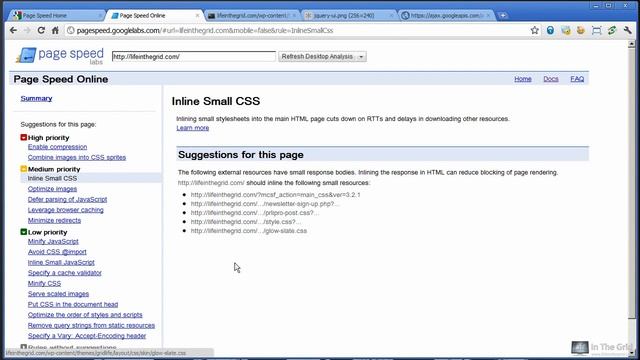
Task: Click Refresh Desktop Analysis button
Action: (x=317, y=56)
